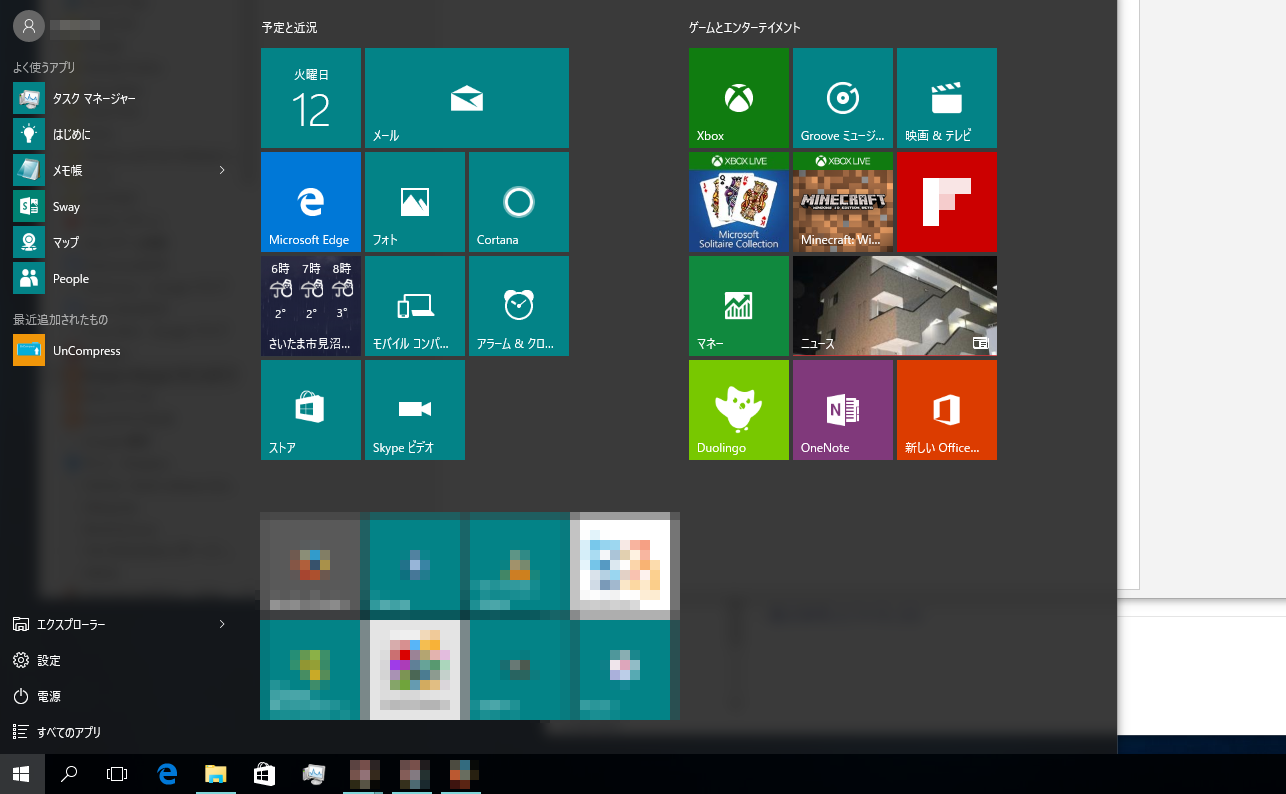Open the News (ニュース) tile
Viewport: 1286px width, 794px height.
(895, 306)
